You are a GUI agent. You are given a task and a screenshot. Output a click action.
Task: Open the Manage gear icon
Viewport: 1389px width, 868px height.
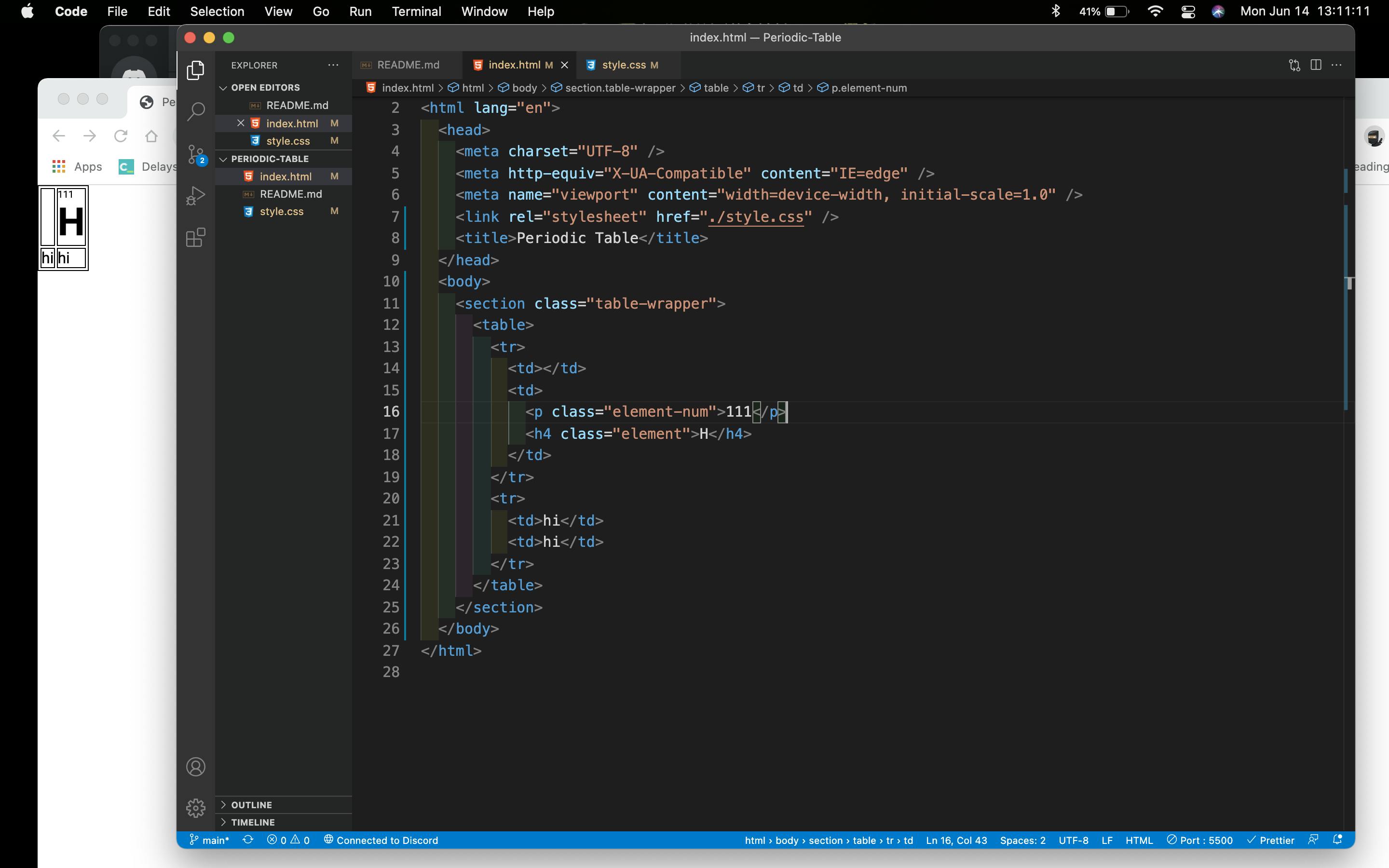[196, 808]
